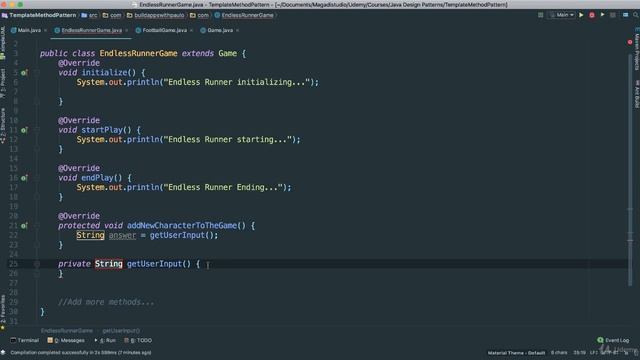Screen dimensions: 640x360
Task: Click the Game superclass name after extends
Action: point(227,53)
